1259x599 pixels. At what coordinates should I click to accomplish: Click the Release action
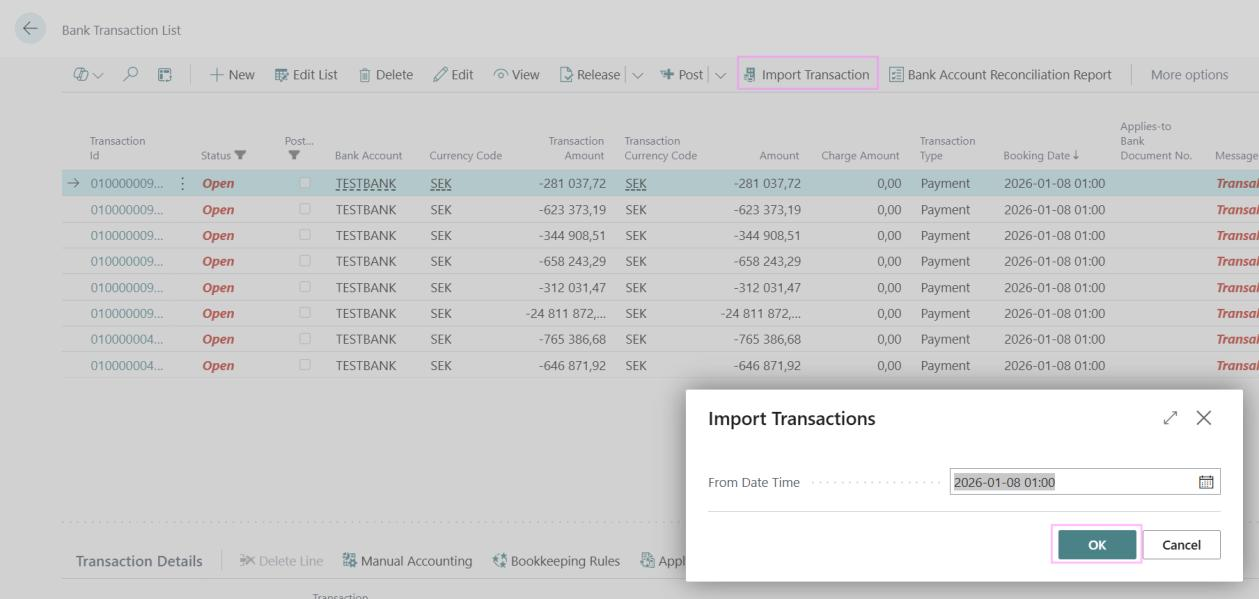[x=589, y=75]
